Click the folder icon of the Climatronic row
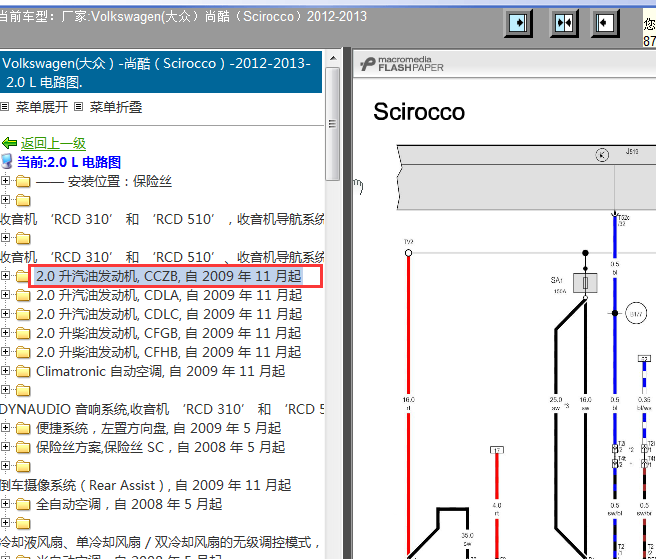Screen dimensions: 656x559 click(x=23, y=372)
